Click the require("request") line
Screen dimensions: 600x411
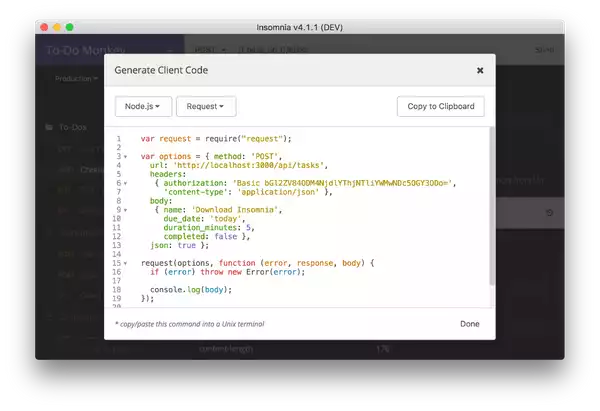pos(216,139)
